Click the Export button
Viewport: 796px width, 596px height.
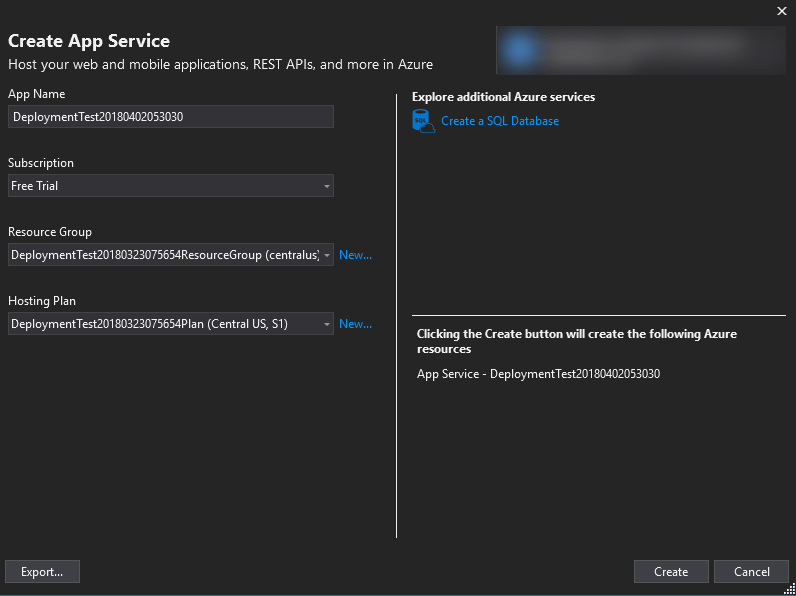pos(42,572)
